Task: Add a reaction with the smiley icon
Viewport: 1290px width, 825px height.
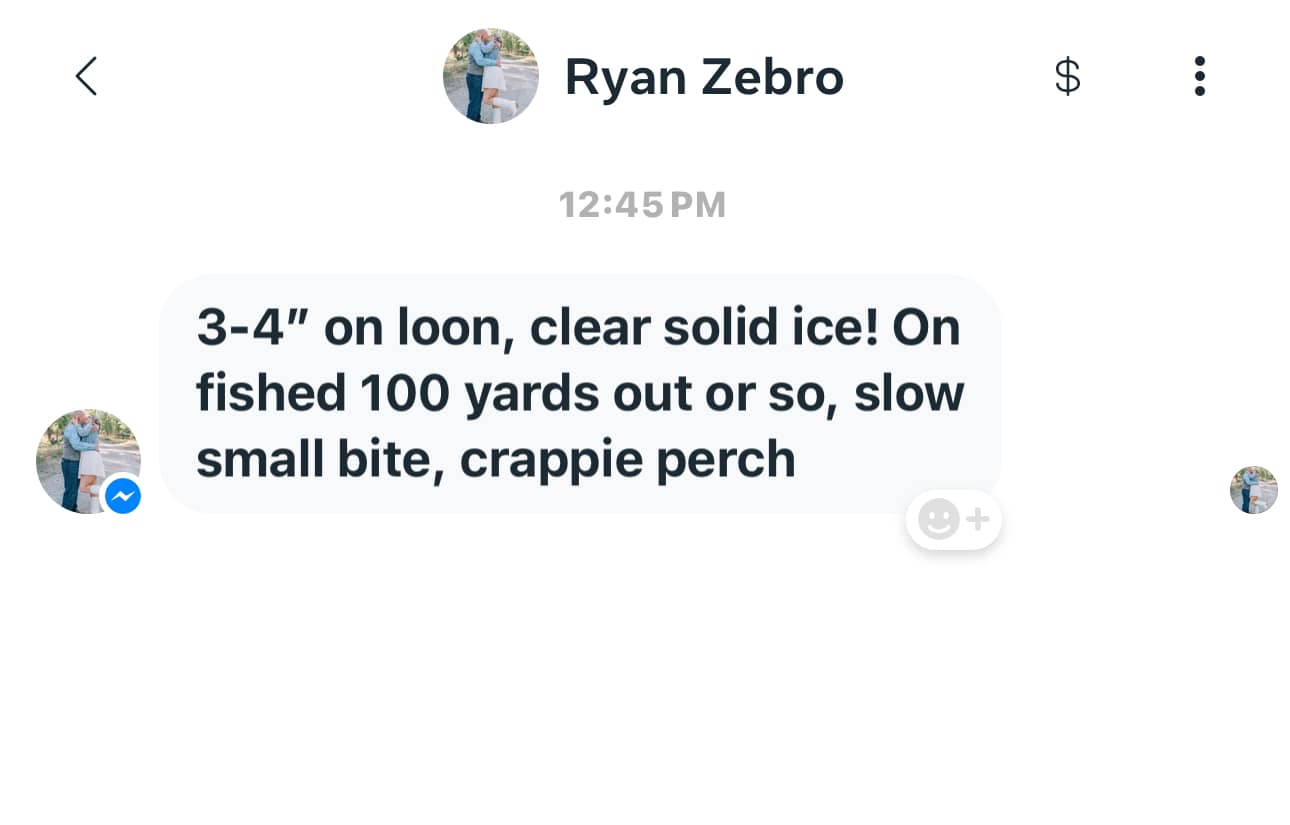Action: (x=939, y=519)
